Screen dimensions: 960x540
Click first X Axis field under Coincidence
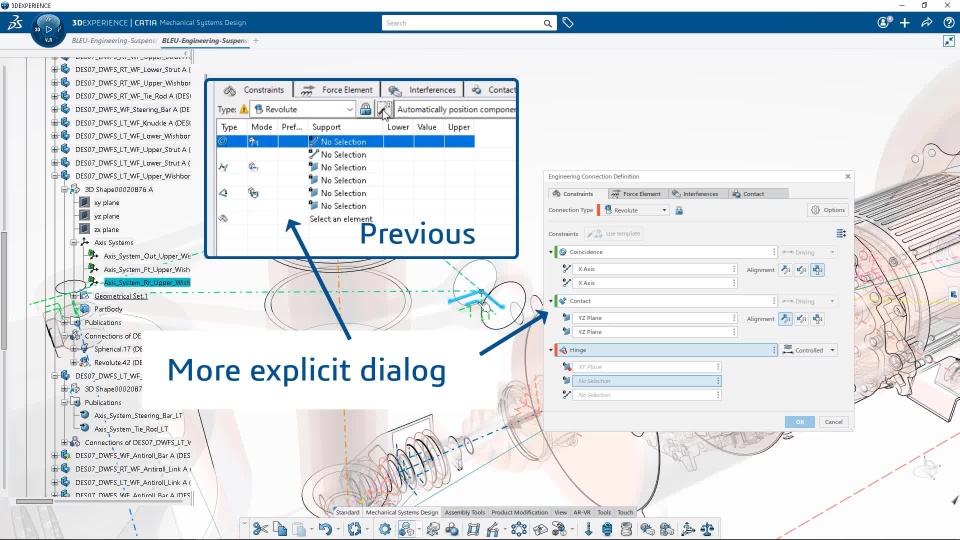(x=654, y=269)
